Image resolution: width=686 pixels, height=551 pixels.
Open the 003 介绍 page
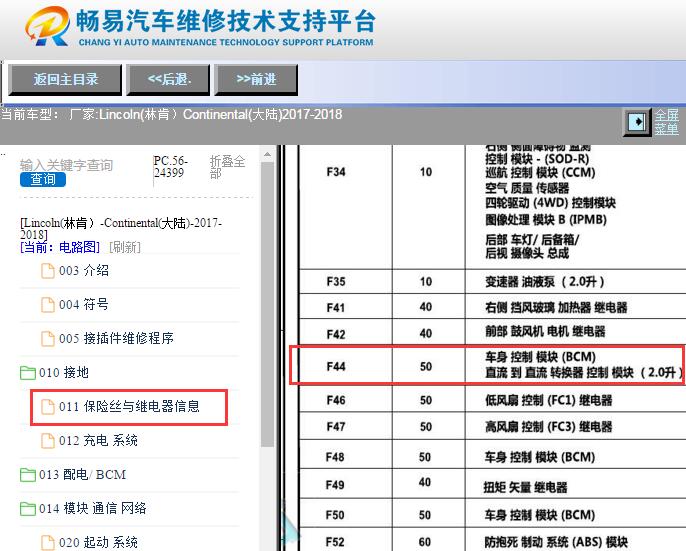[84, 270]
